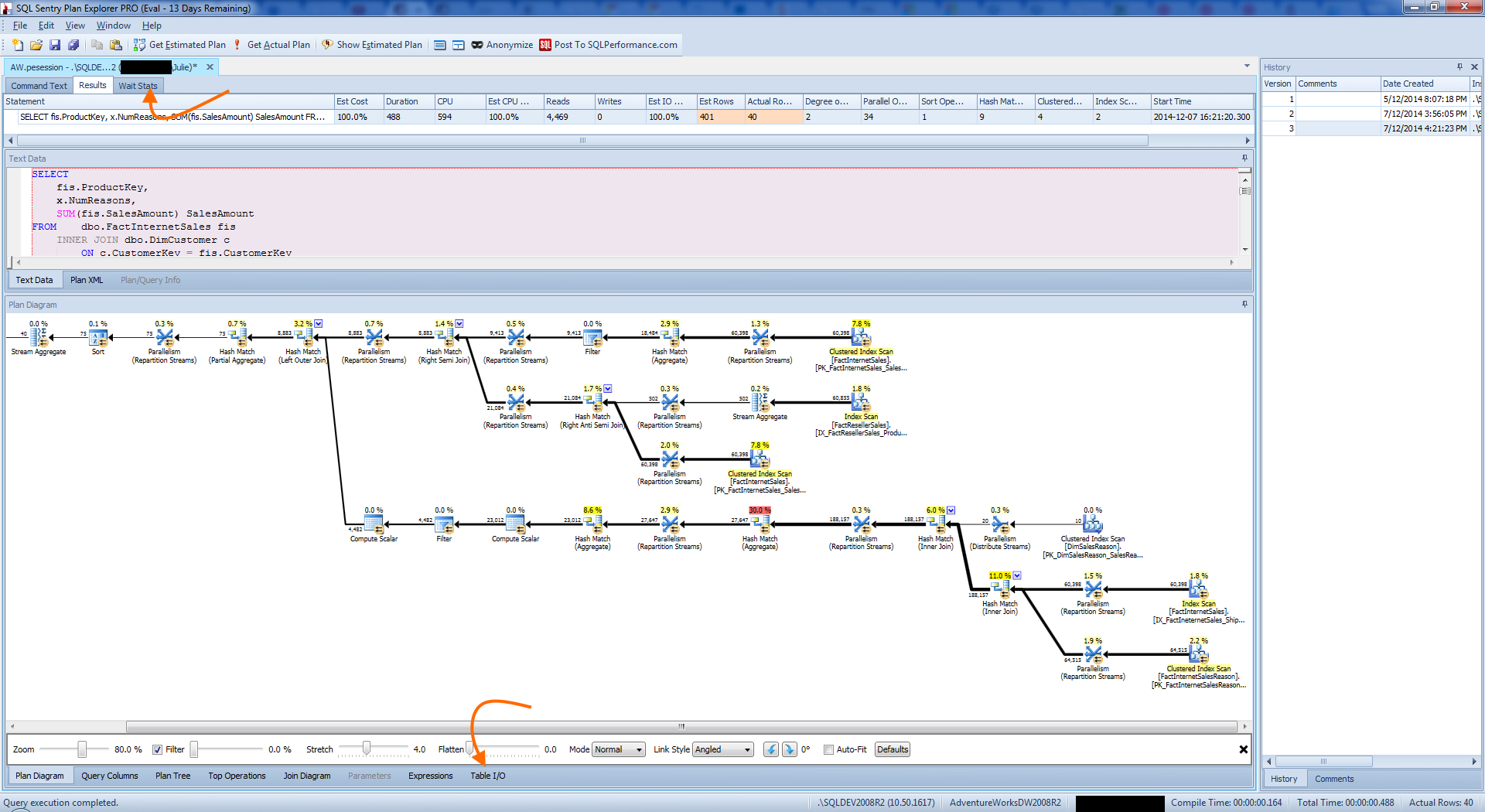The image size is (1485, 812).
Task: Collapse the 3.2 % Hash Match Left Outer Join subtree
Action: [319, 323]
